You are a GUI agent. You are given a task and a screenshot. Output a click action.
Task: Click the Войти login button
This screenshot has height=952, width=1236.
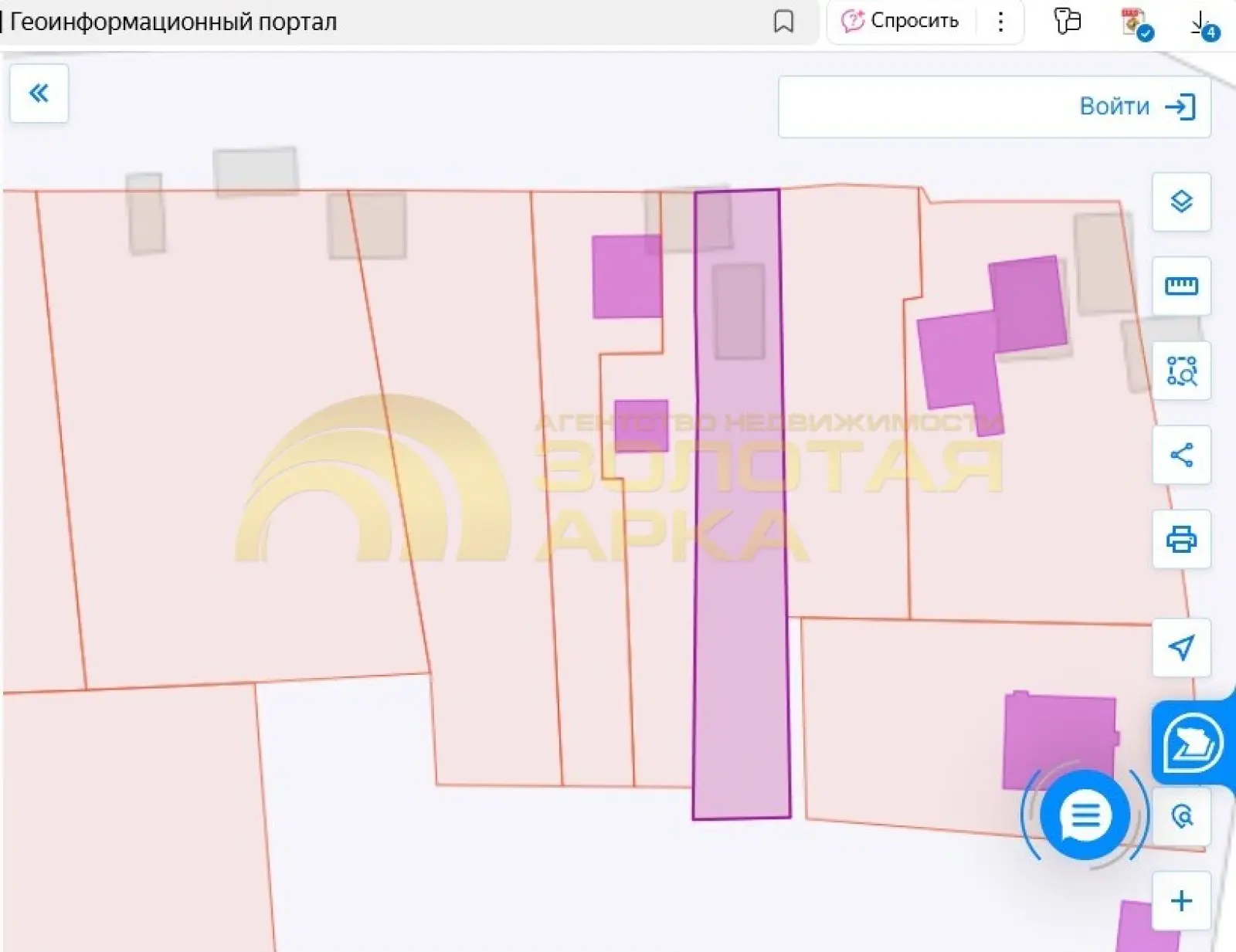[994, 107]
